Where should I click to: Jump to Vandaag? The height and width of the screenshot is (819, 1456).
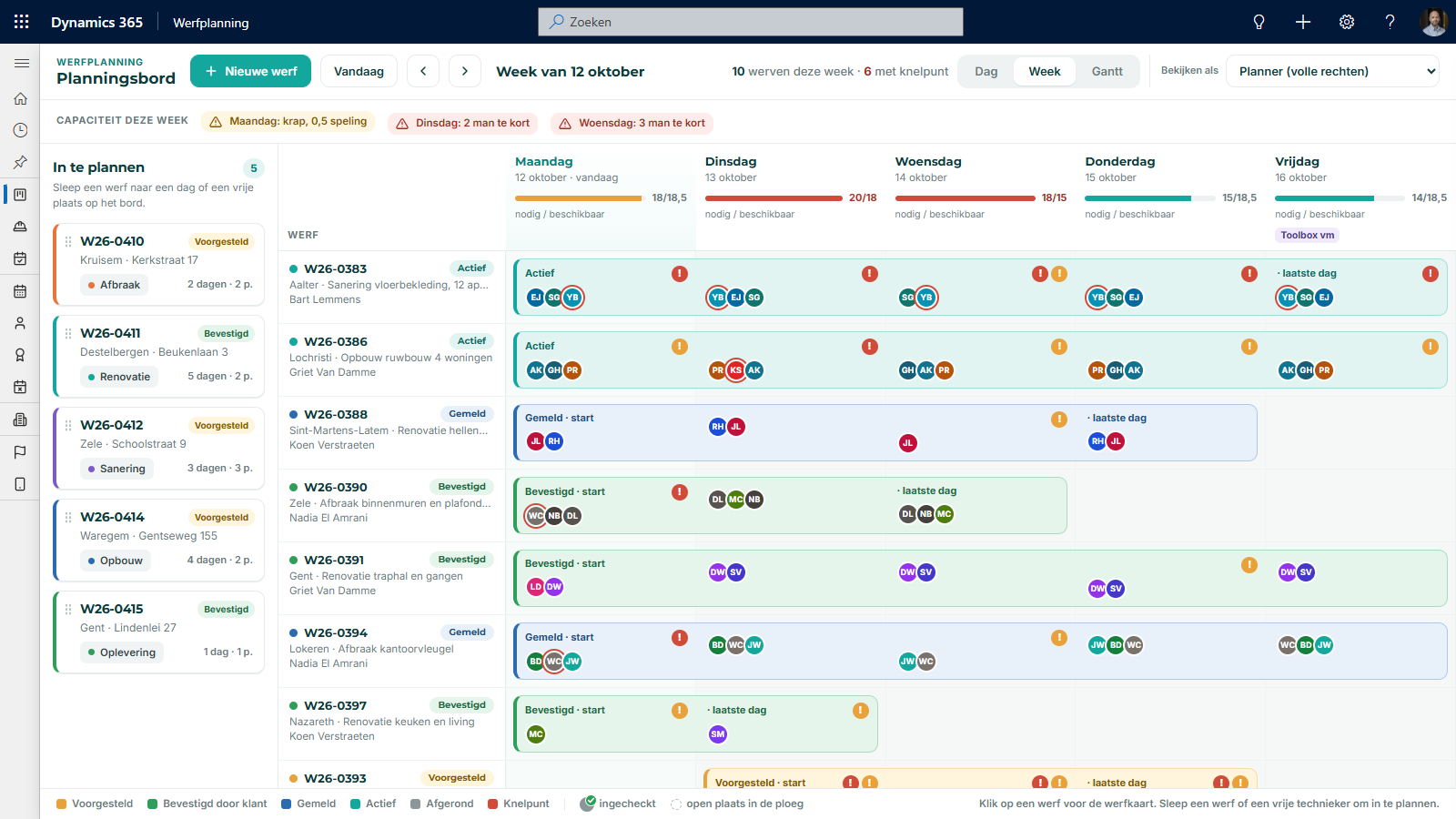point(359,71)
